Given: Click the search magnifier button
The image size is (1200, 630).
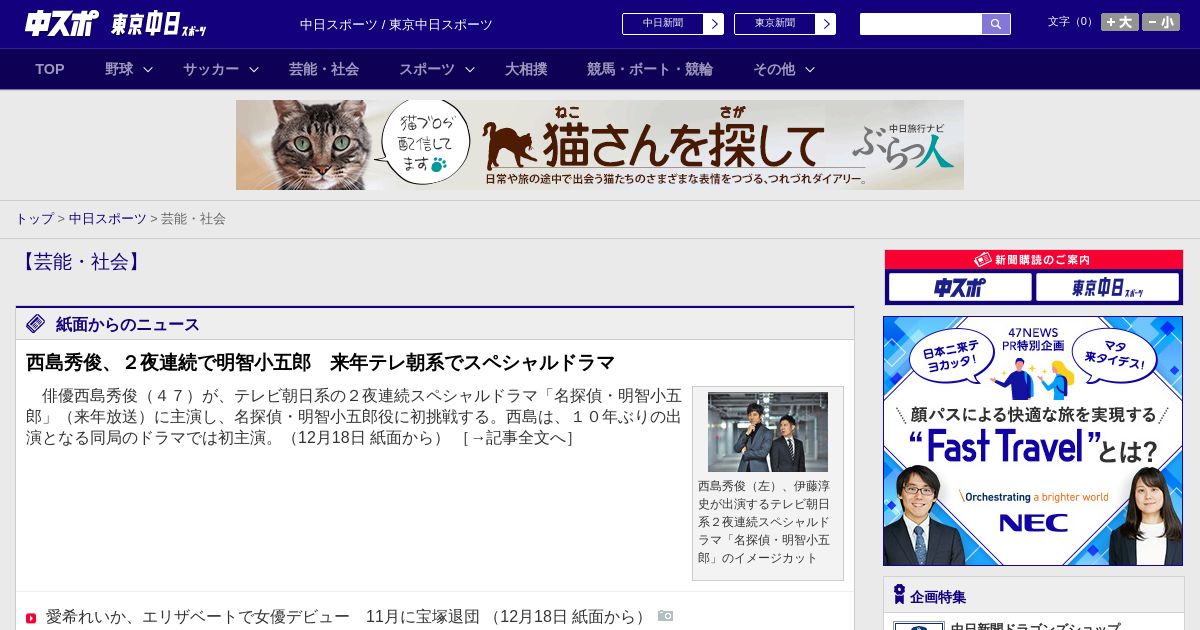Looking at the screenshot, I should pos(996,24).
